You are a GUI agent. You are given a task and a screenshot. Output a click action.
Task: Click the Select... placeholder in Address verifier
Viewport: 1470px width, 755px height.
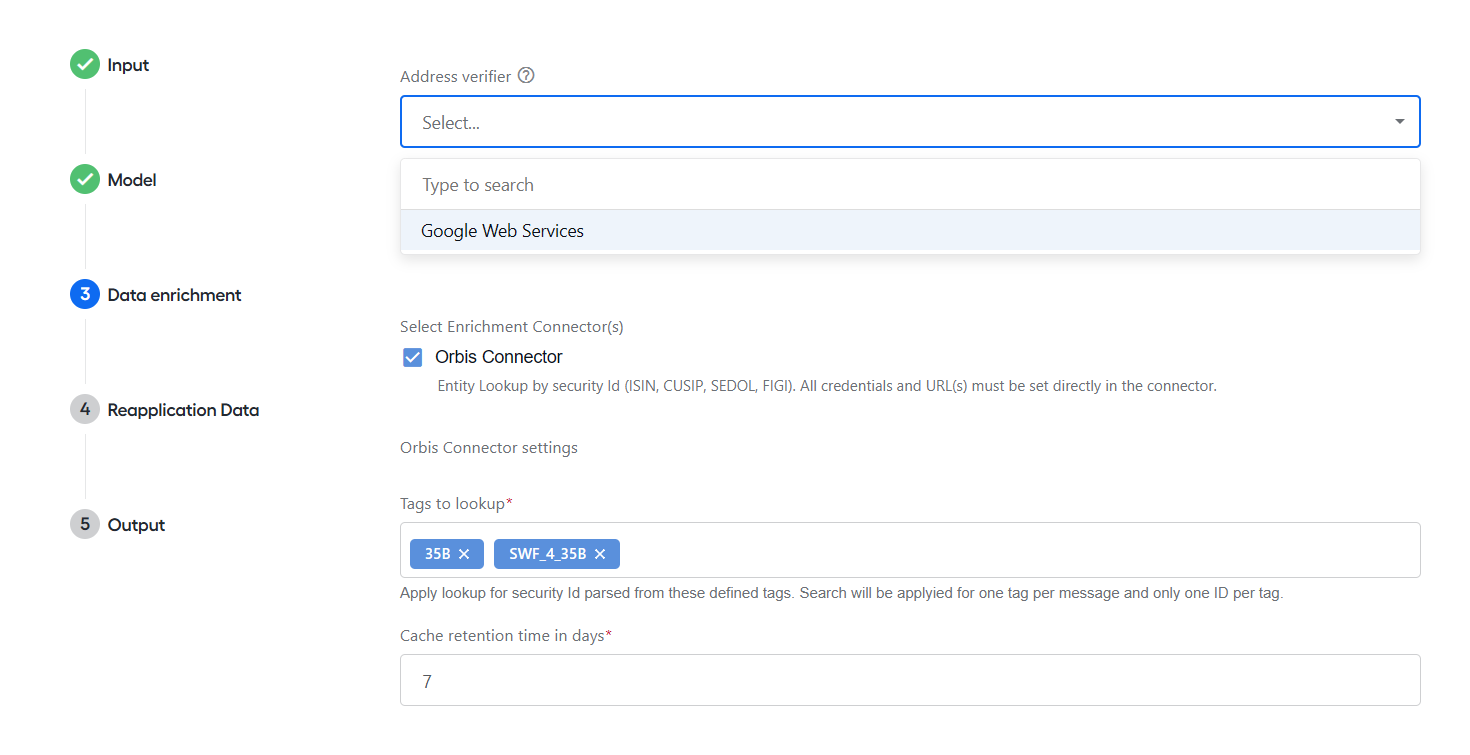coord(451,123)
